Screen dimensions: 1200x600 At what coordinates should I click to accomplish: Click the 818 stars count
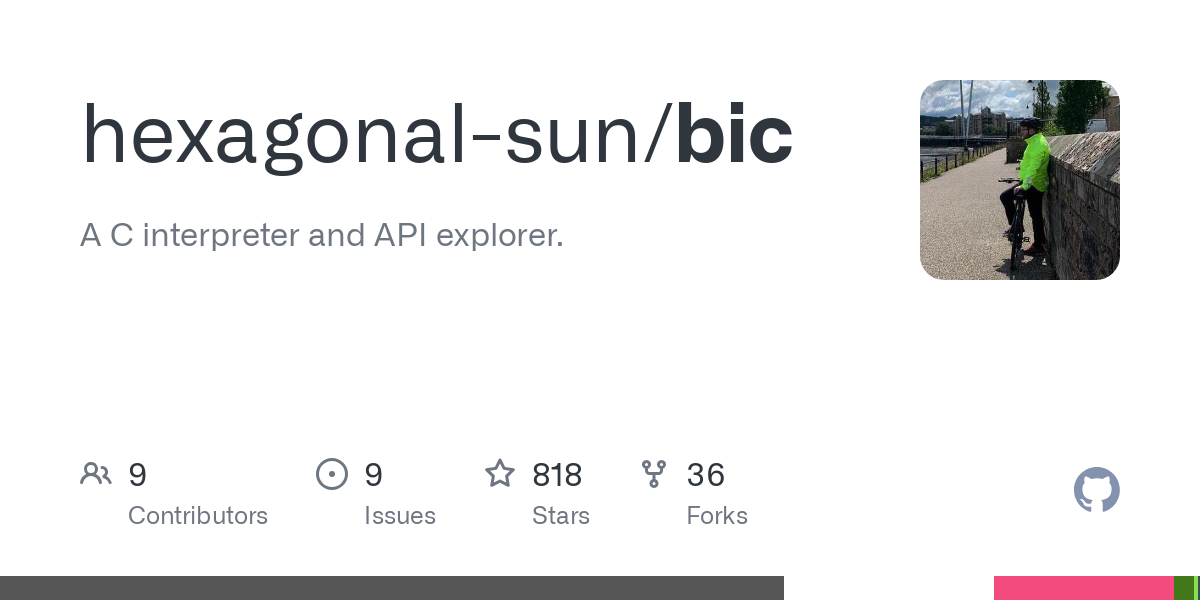[557, 475]
